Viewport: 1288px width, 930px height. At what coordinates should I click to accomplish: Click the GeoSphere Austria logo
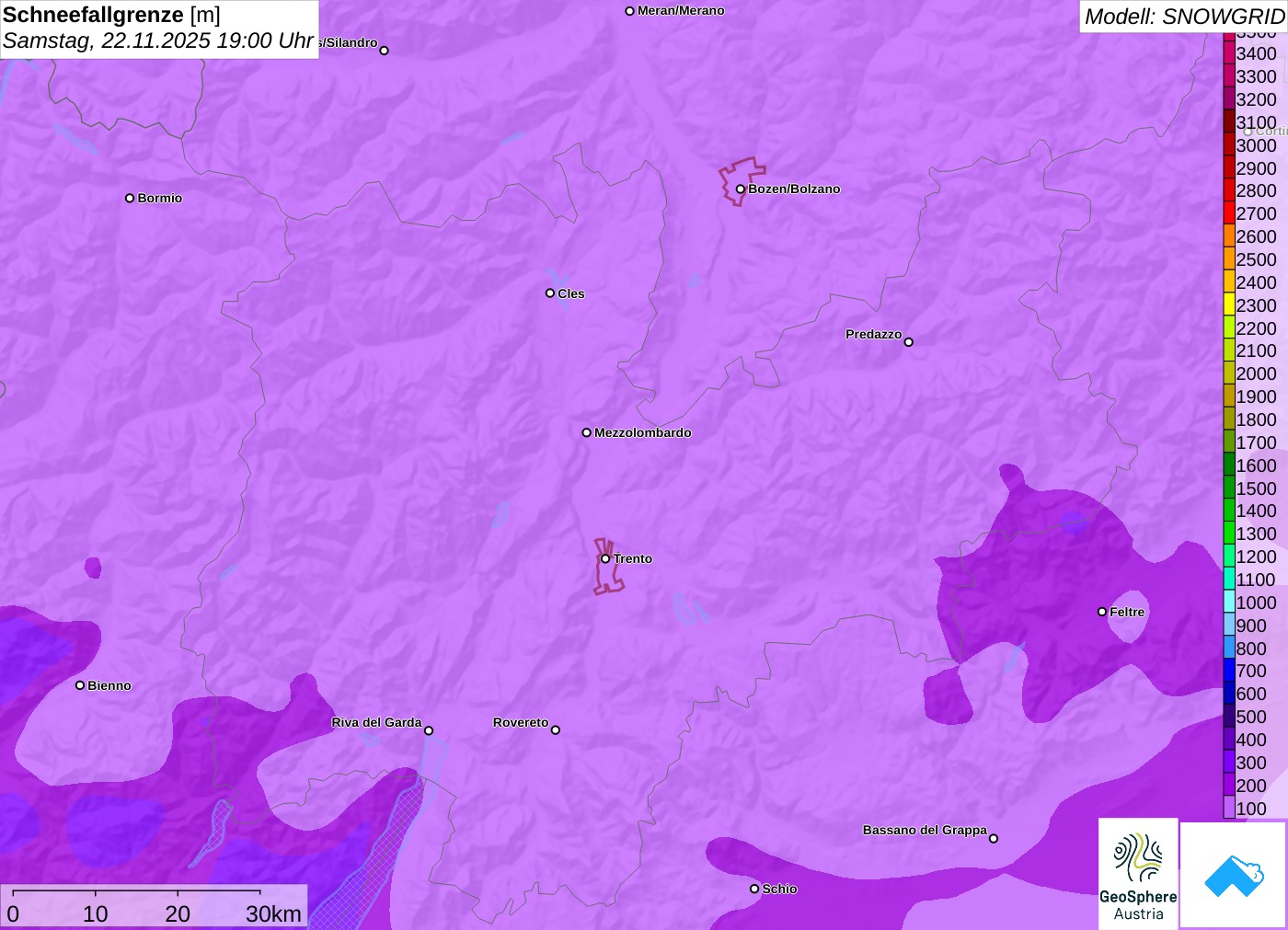(x=1138, y=874)
